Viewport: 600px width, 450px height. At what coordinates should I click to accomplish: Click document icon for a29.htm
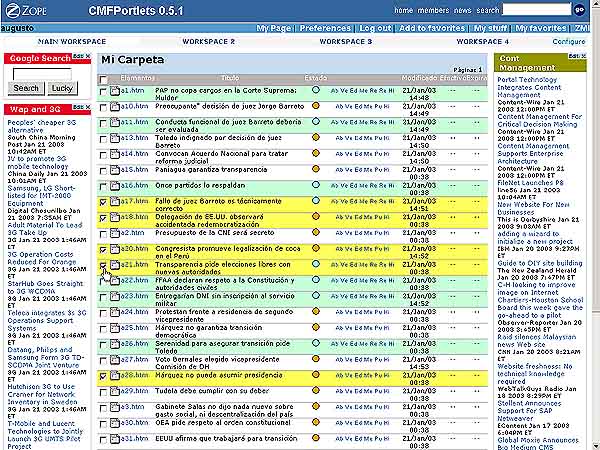click(114, 391)
